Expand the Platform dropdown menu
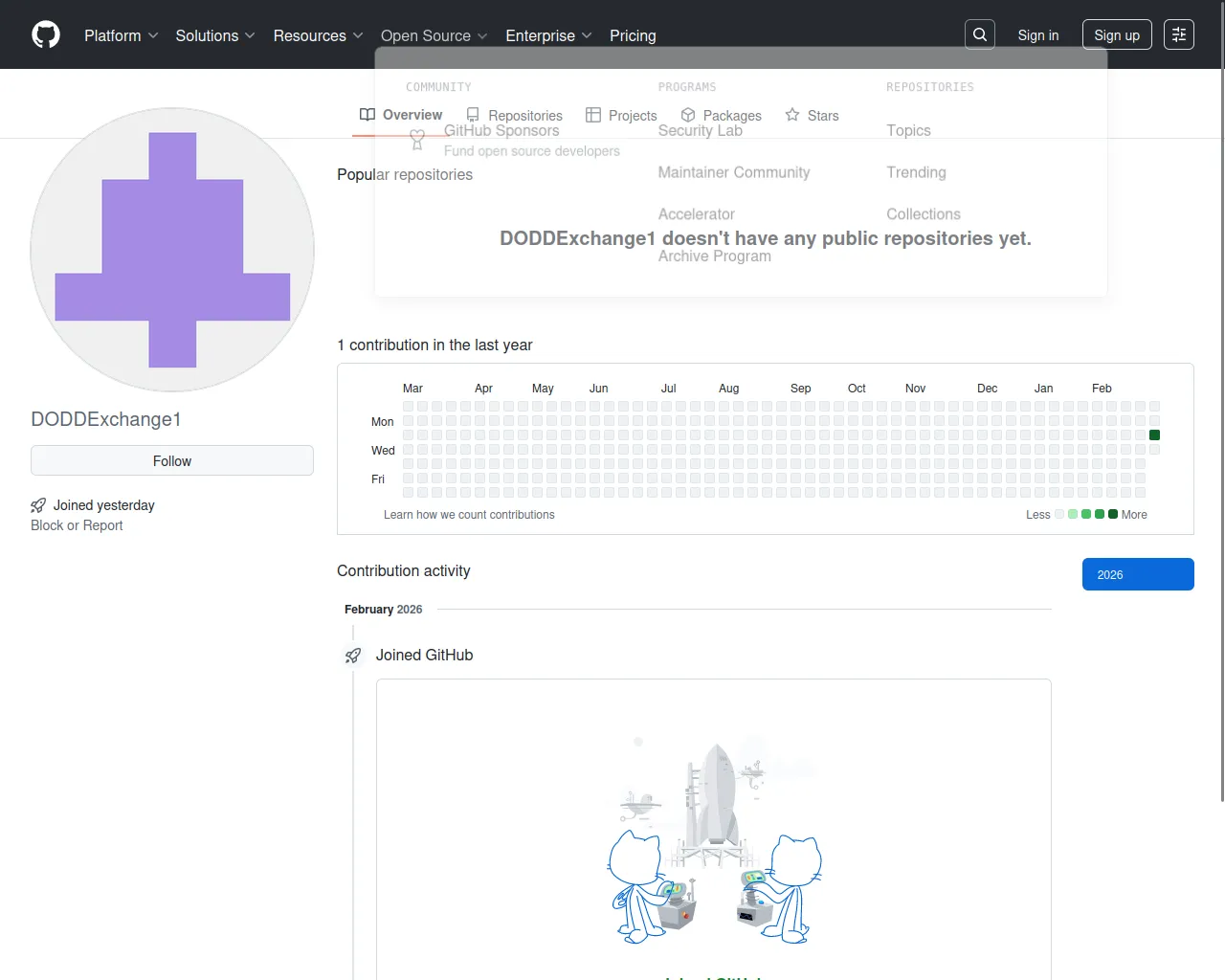The height and width of the screenshot is (980, 1225). click(x=121, y=35)
